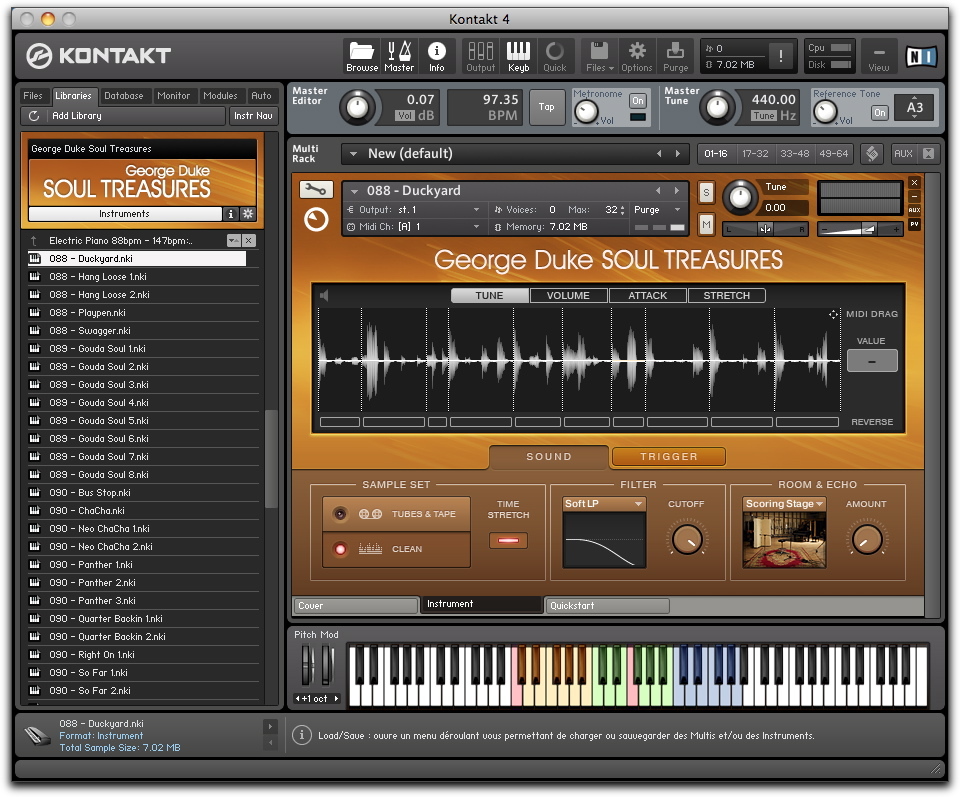Open the Scoring Stage room dropdown
Viewport: 960px width, 797px height.
click(784, 504)
